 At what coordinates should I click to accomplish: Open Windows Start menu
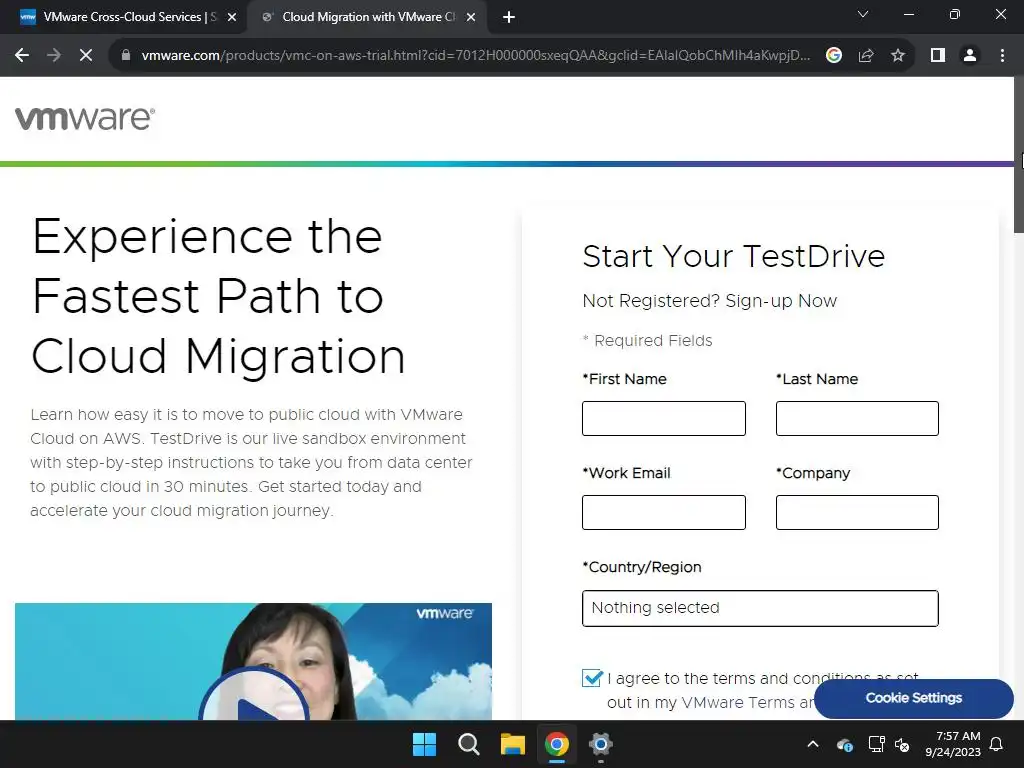[x=424, y=744]
